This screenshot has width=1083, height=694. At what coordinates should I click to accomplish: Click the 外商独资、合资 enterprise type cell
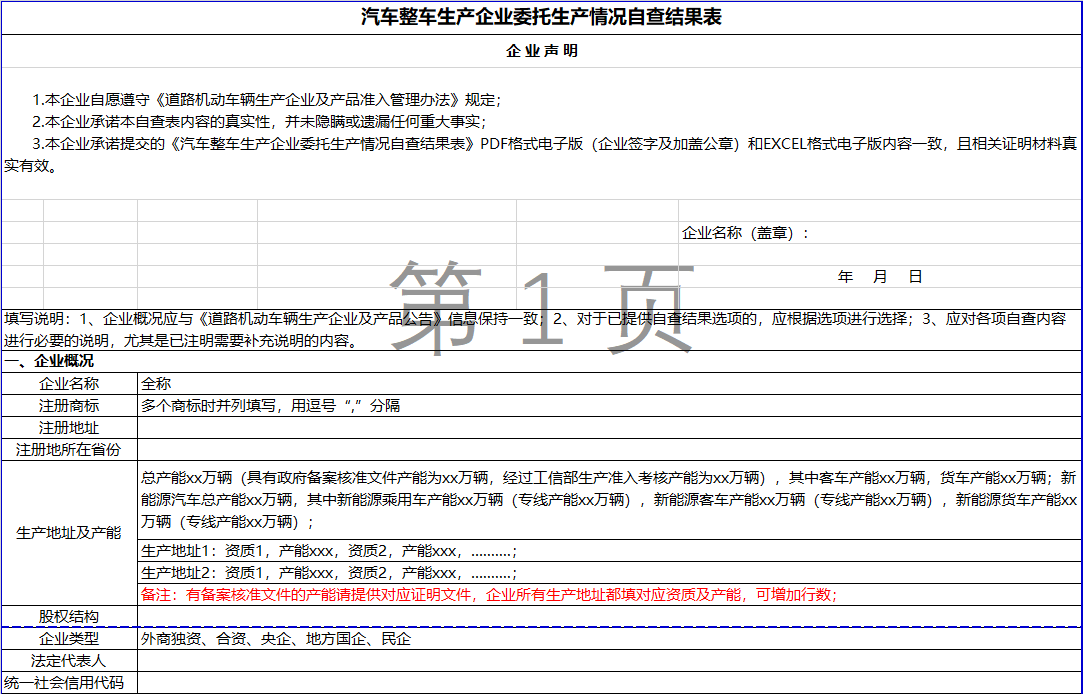[x=608, y=638]
